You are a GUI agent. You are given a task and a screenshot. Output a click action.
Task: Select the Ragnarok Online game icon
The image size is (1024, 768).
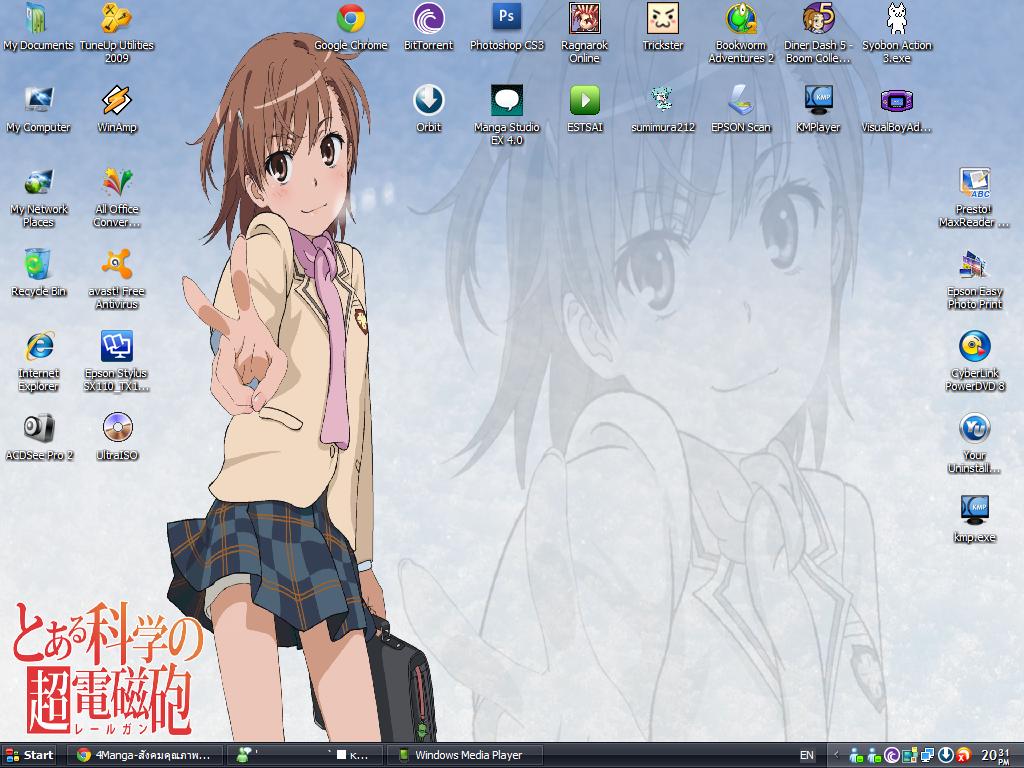pyautogui.click(x=584, y=33)
